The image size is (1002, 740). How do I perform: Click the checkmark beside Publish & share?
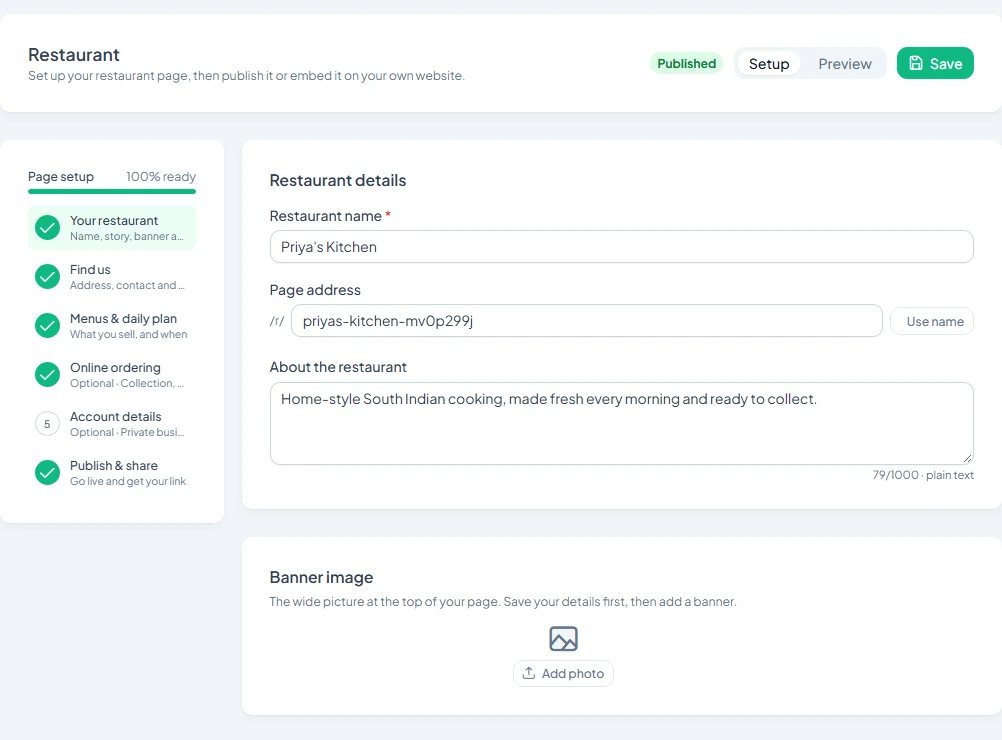[x=47, y=473]
